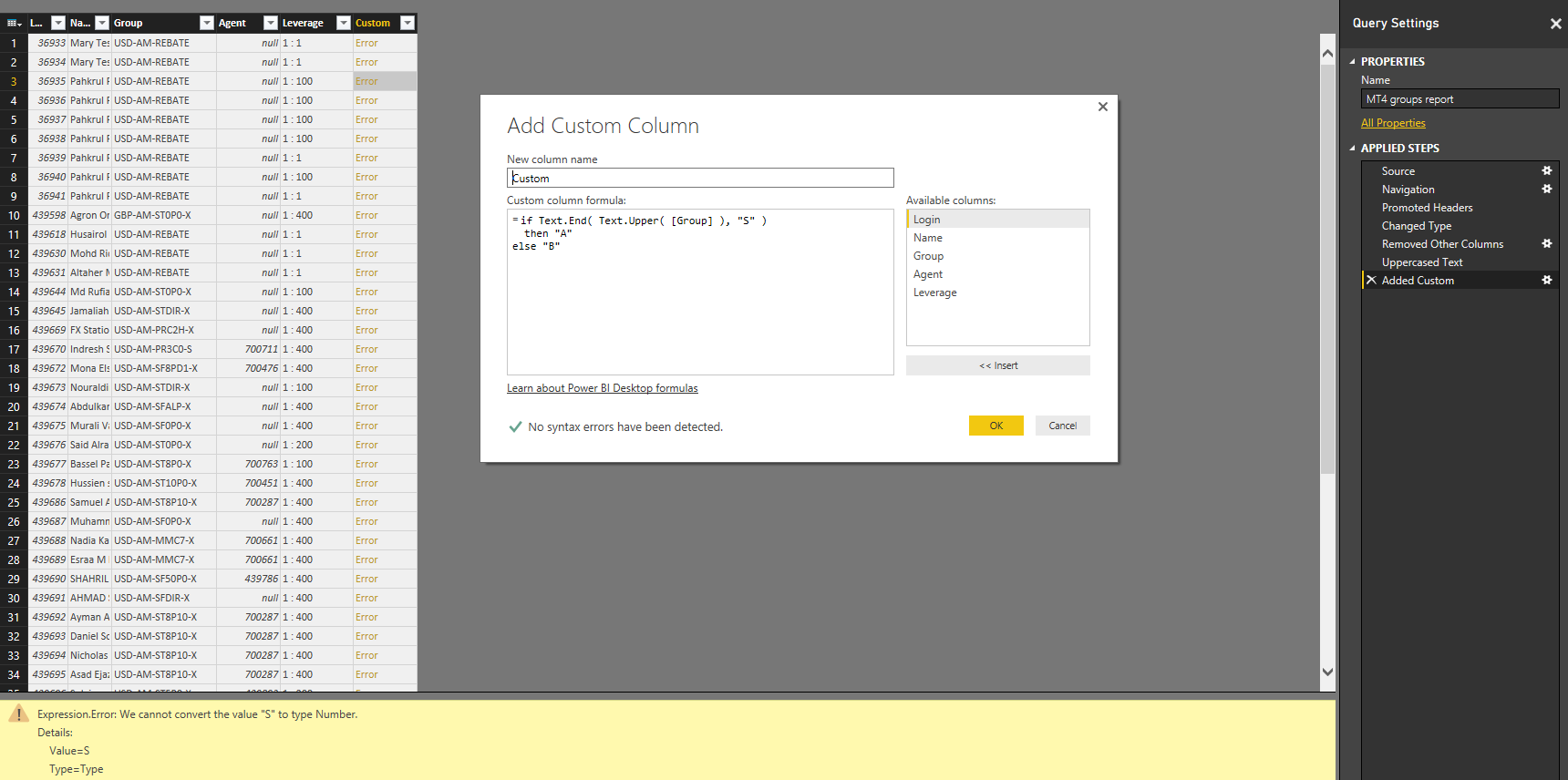Open the Group column filter dropdown
This screenshot has width=1568, height=780.
tap(207, 23)
